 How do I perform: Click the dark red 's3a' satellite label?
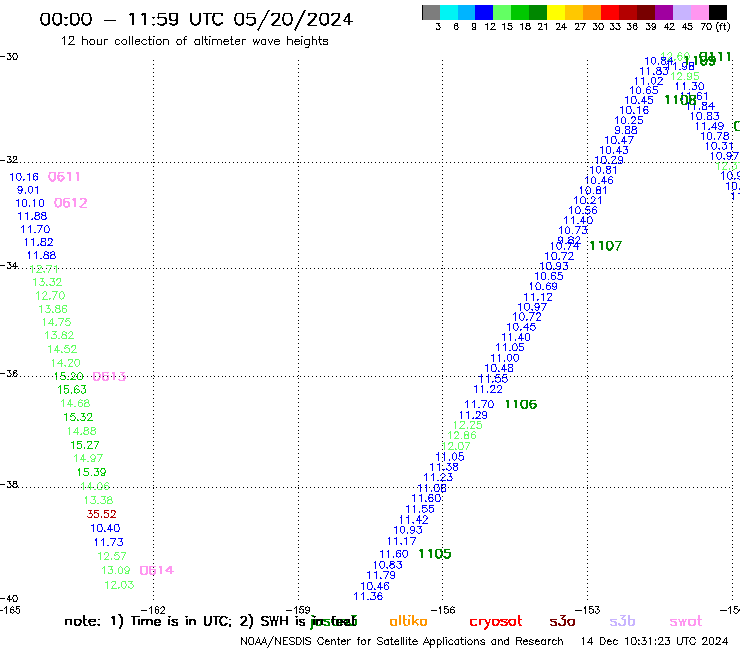(x=562, y=621)
